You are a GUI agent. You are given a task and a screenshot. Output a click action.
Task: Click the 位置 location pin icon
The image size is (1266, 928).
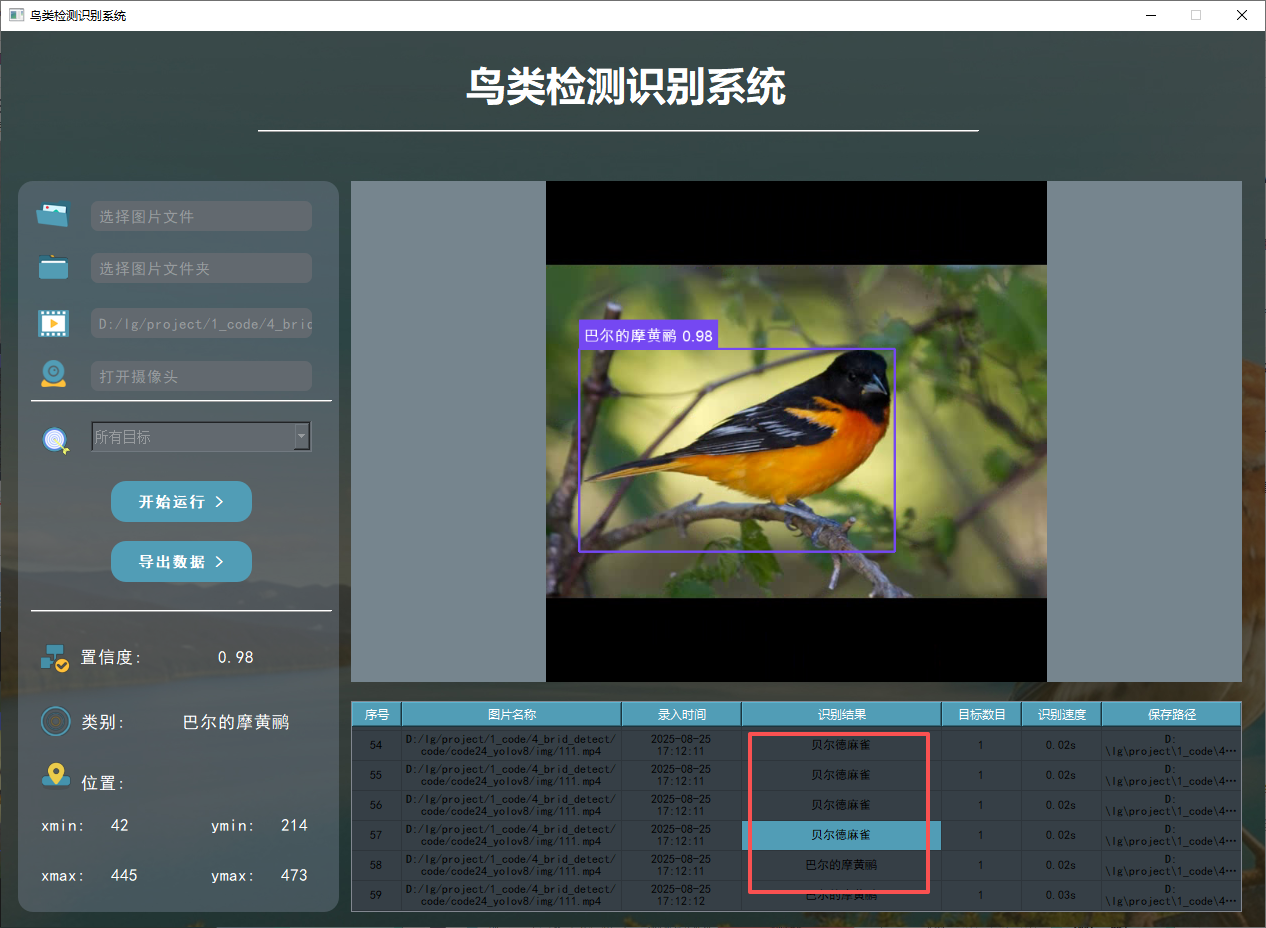tap(56, 775)
